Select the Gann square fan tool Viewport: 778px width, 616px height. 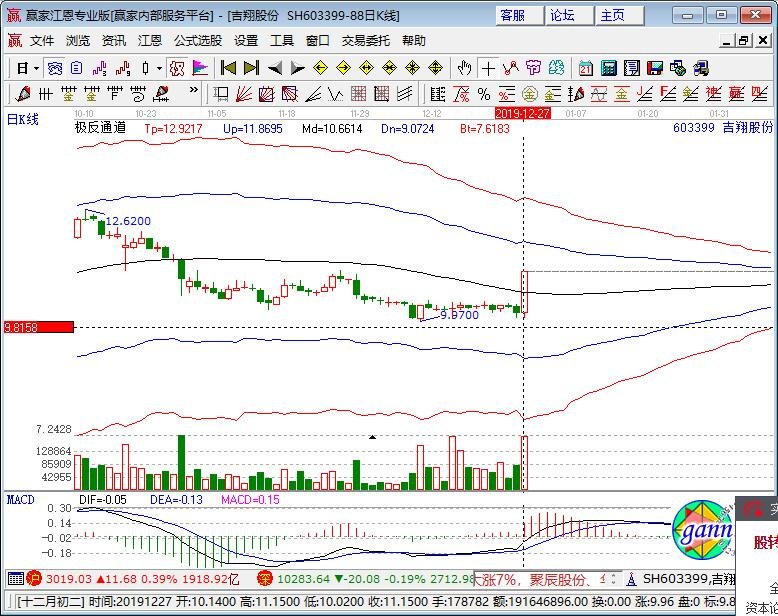pyautogui.click(x=266, y=94)
